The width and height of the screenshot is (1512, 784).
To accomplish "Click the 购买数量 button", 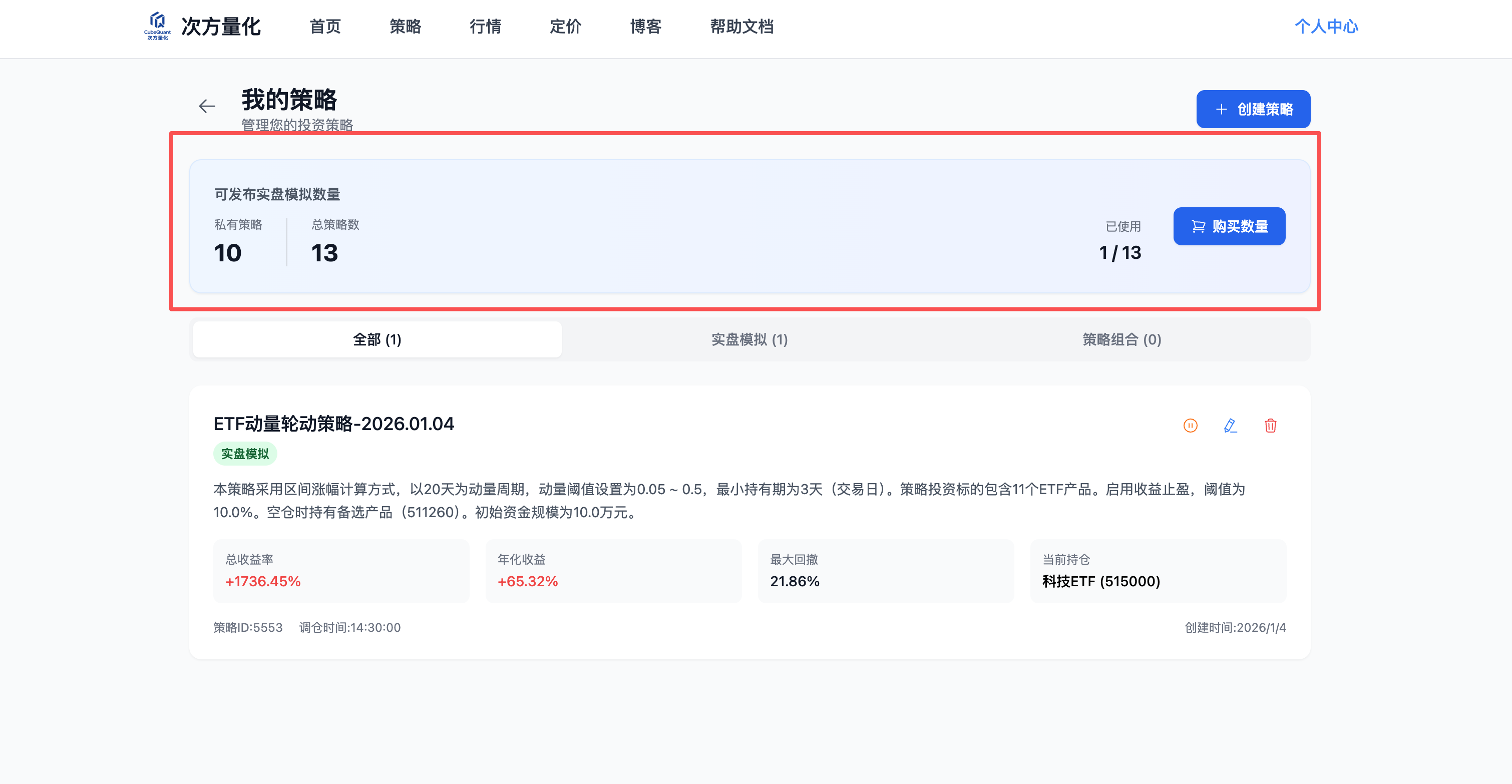I will 1229,226.
